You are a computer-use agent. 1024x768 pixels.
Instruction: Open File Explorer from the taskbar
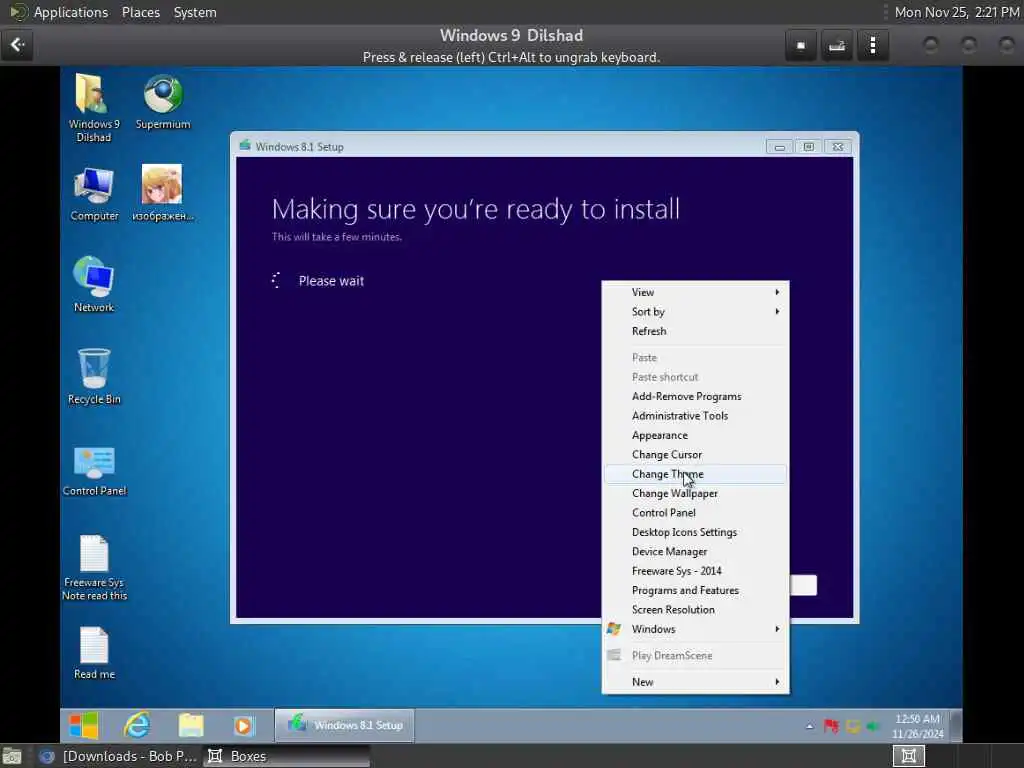(191, 726)
